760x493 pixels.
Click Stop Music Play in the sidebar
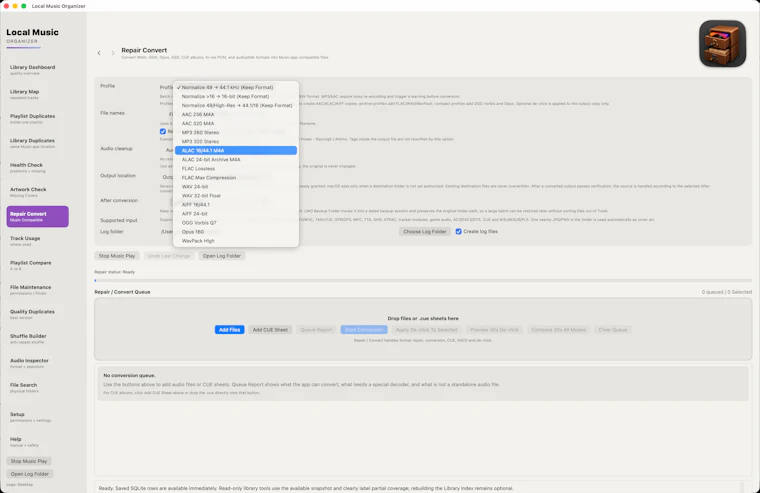pos(29,461)
